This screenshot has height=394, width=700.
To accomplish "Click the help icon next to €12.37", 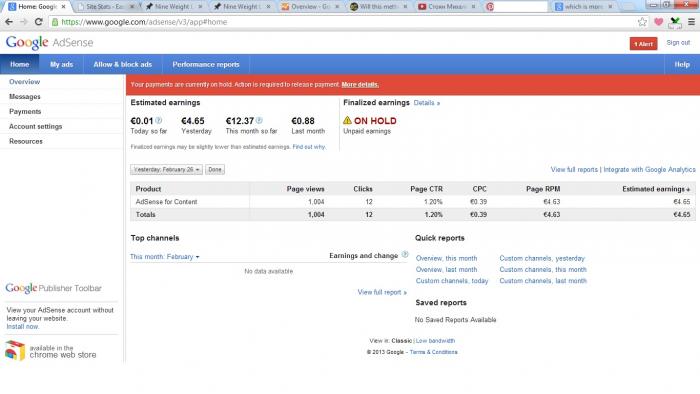I will click(x=259, y=120).
